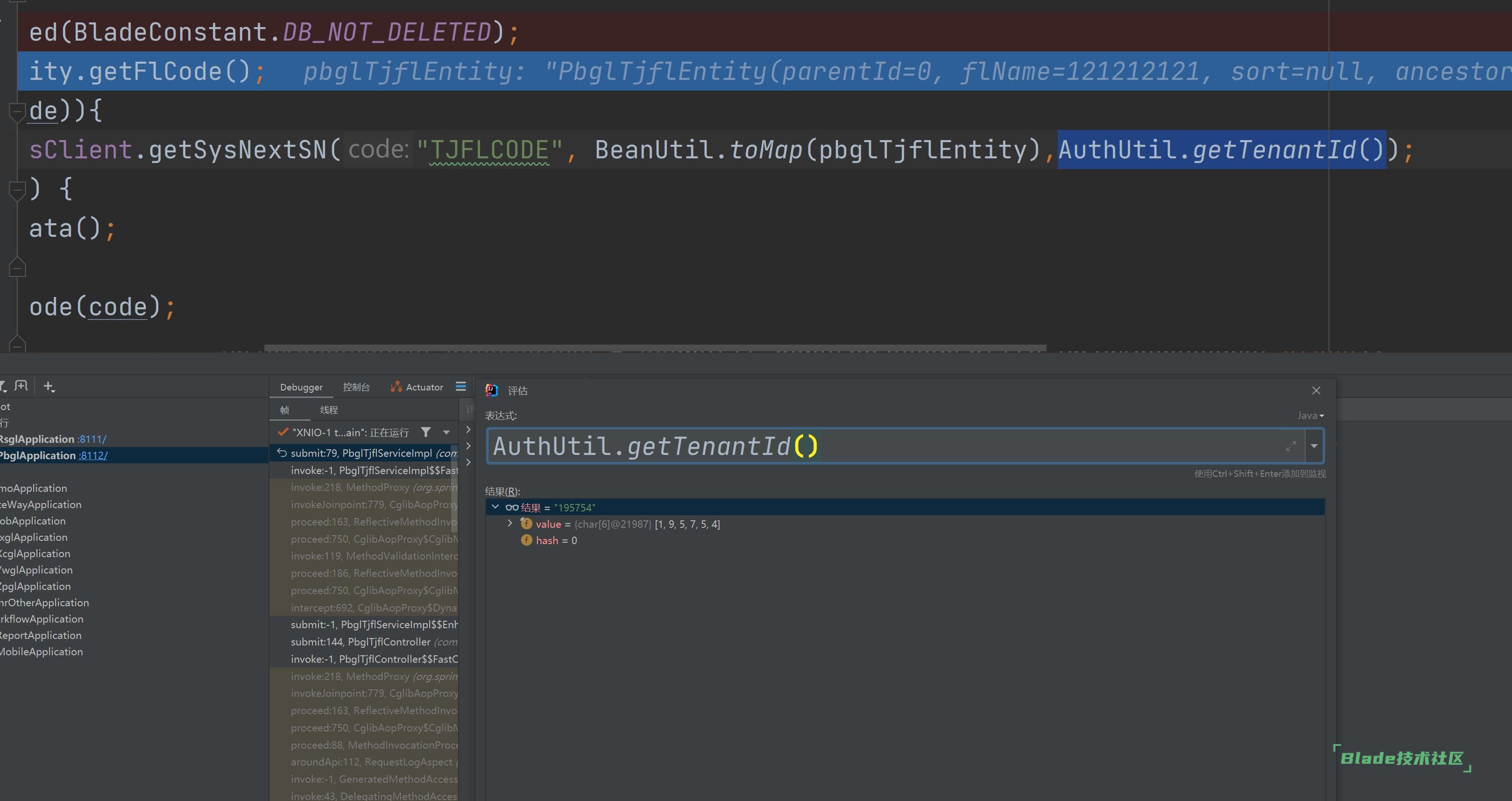The image size is (1512, 801).
Task: Click the thread filter funnel icon
Action: 426,432
